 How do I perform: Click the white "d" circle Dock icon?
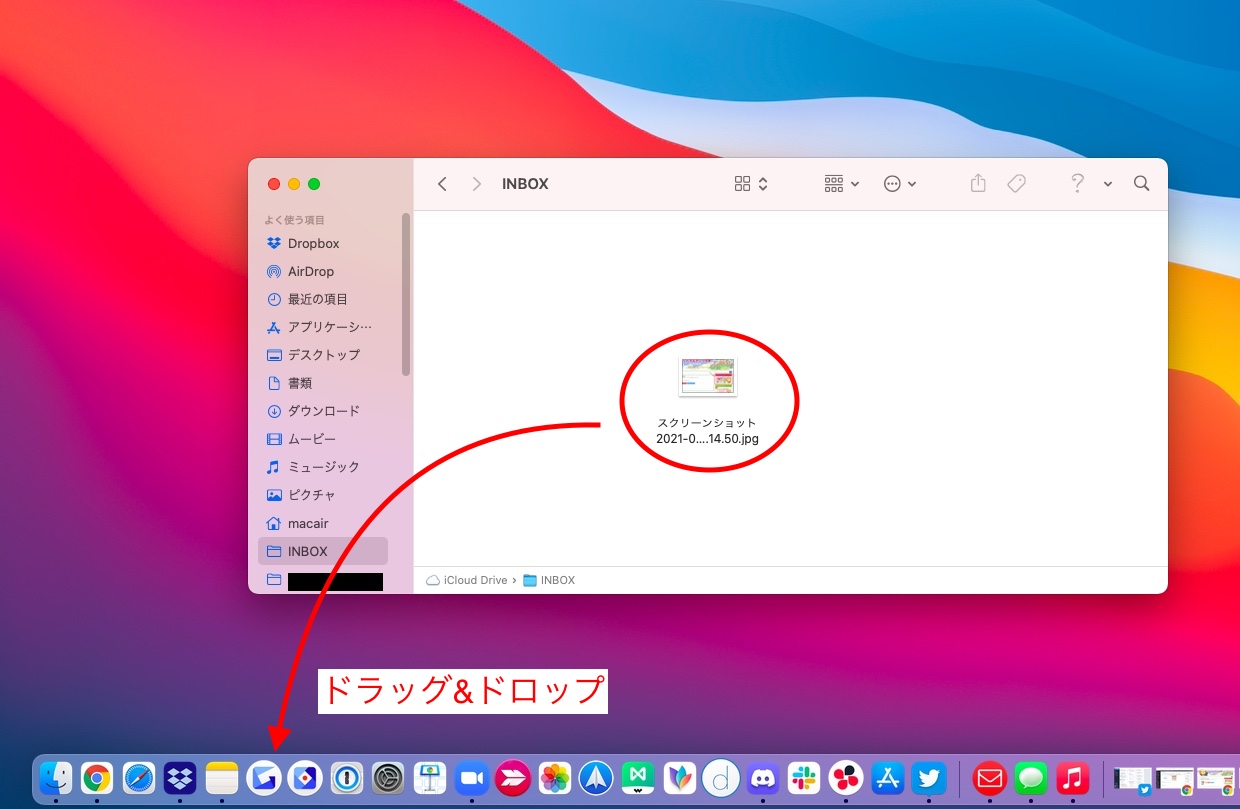[721, 777]
